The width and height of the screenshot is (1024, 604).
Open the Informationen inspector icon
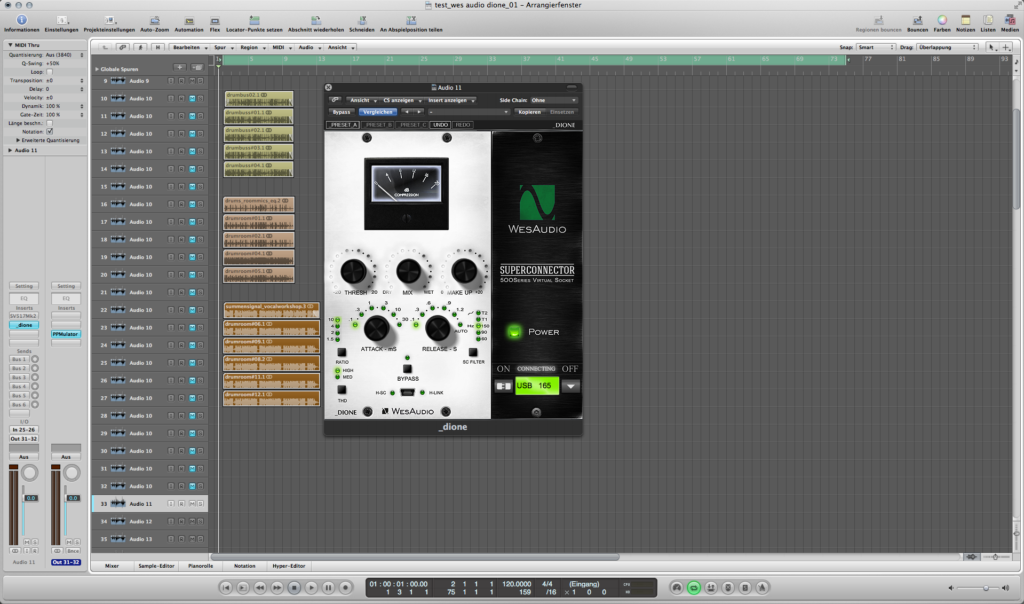pyautogui.click(x=21, y=20)
